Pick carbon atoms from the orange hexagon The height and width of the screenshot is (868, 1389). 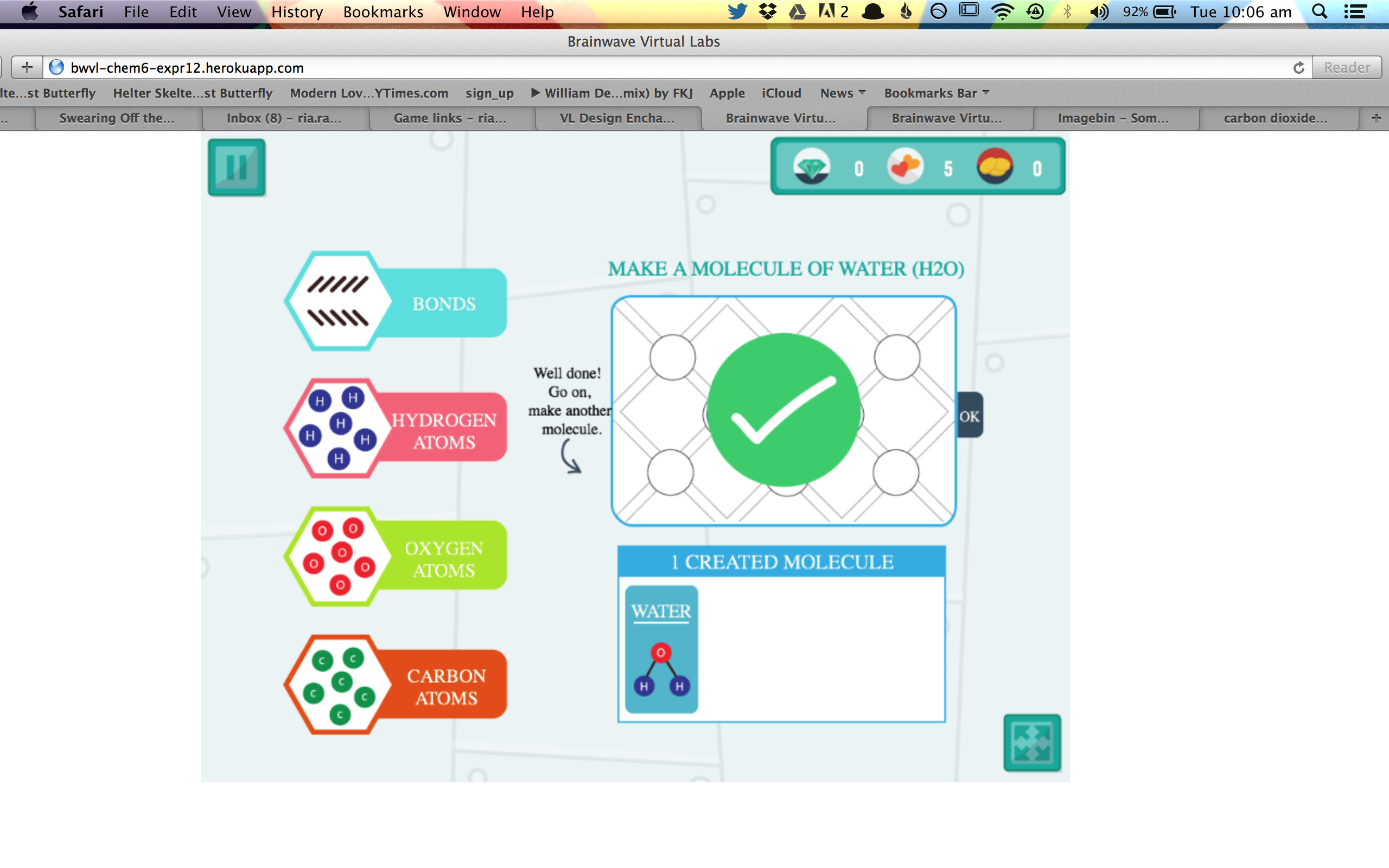[338, 684]
